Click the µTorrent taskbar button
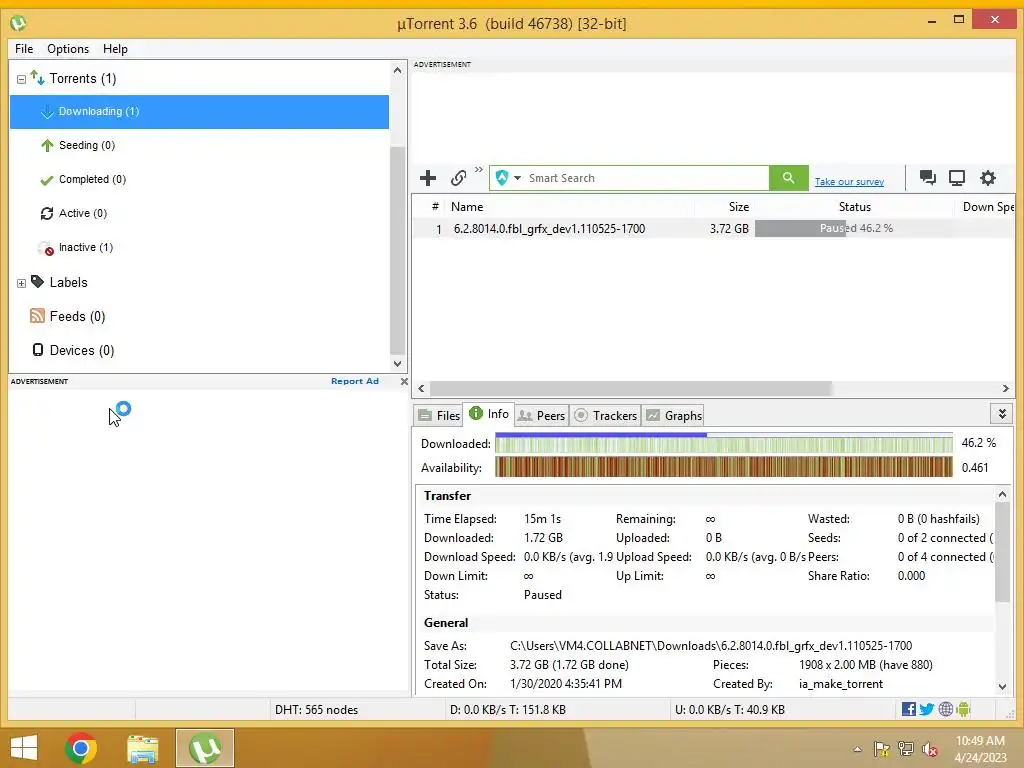 click(204, 748)
